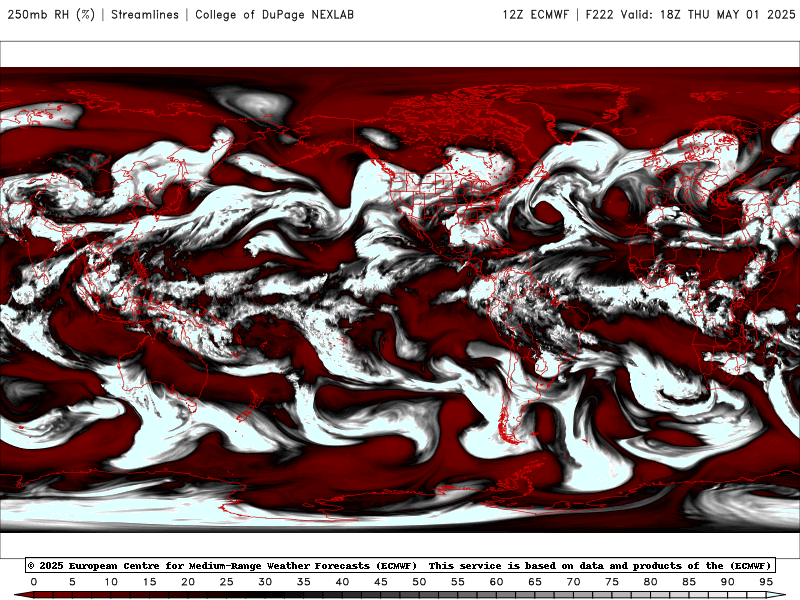Click the "65" label on the color scale
The width and height of the screenshot is (800, 600).
[535, 582]
